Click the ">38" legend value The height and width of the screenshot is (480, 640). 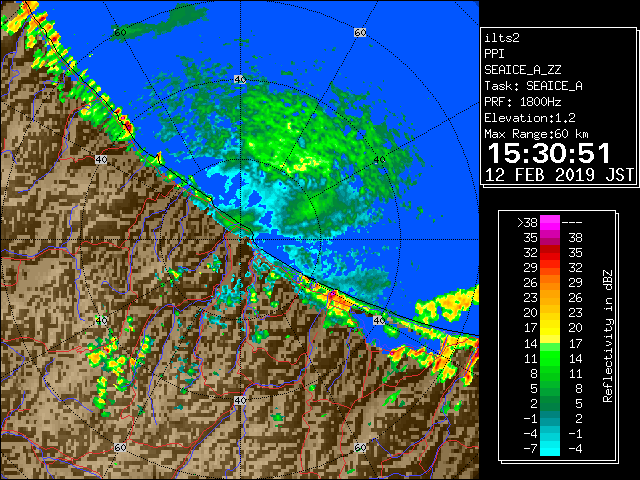(x=527, y=223)
